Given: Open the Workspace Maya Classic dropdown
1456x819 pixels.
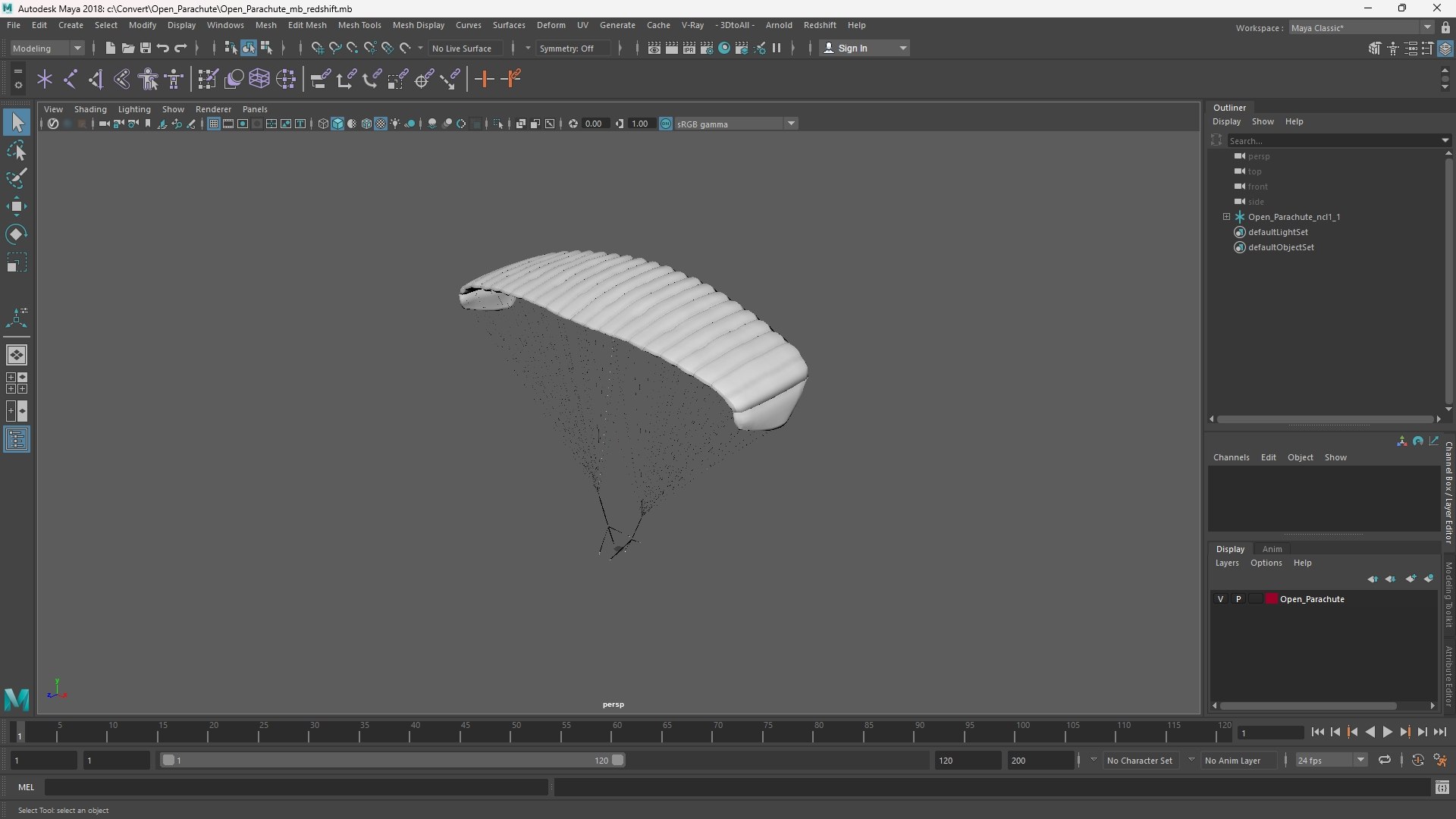Looking at the screenshot, I should [x=1361, y=28].
